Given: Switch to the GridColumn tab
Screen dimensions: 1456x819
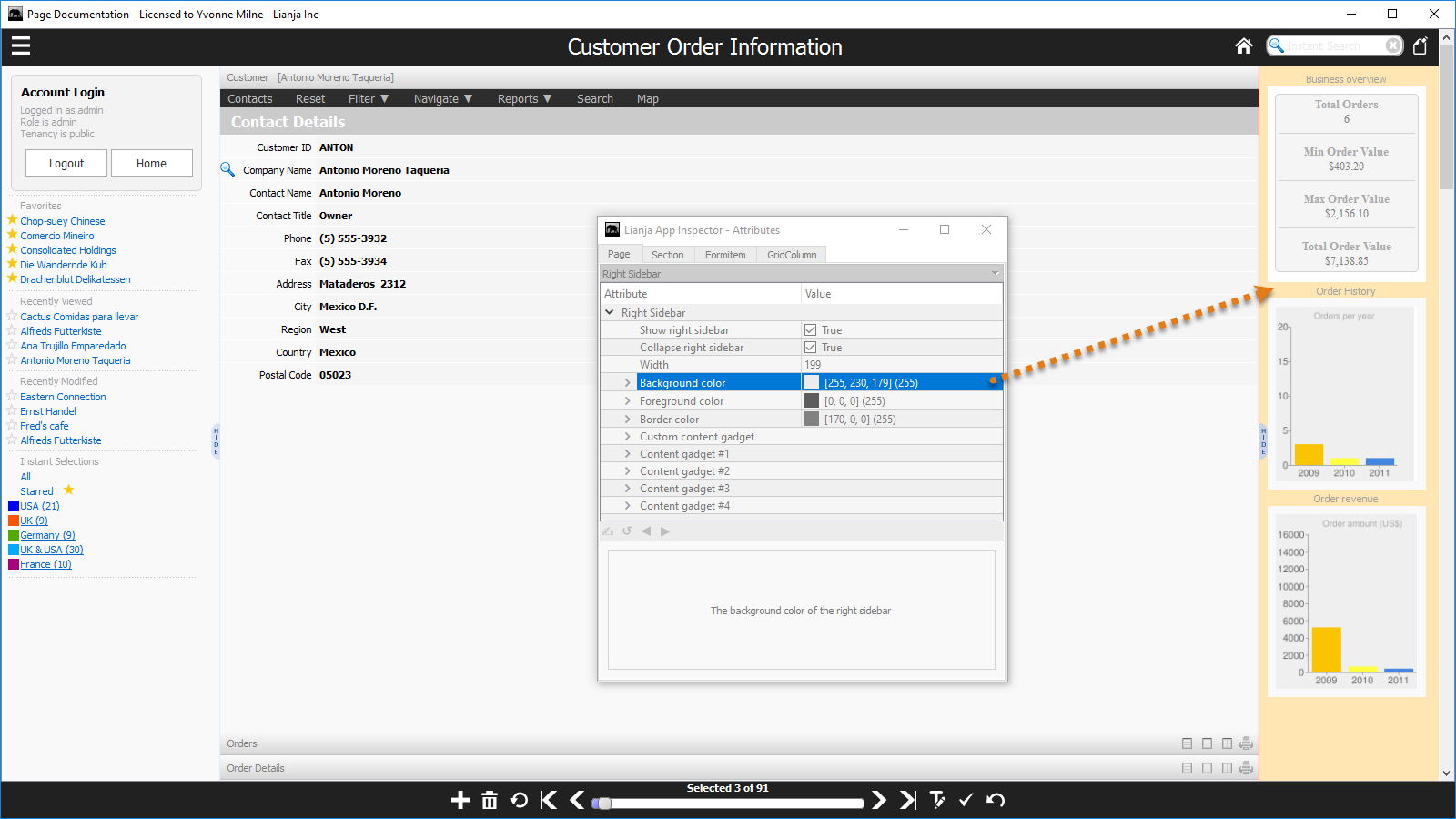Looking at the screenshot, I should click(x=791, y=255).
